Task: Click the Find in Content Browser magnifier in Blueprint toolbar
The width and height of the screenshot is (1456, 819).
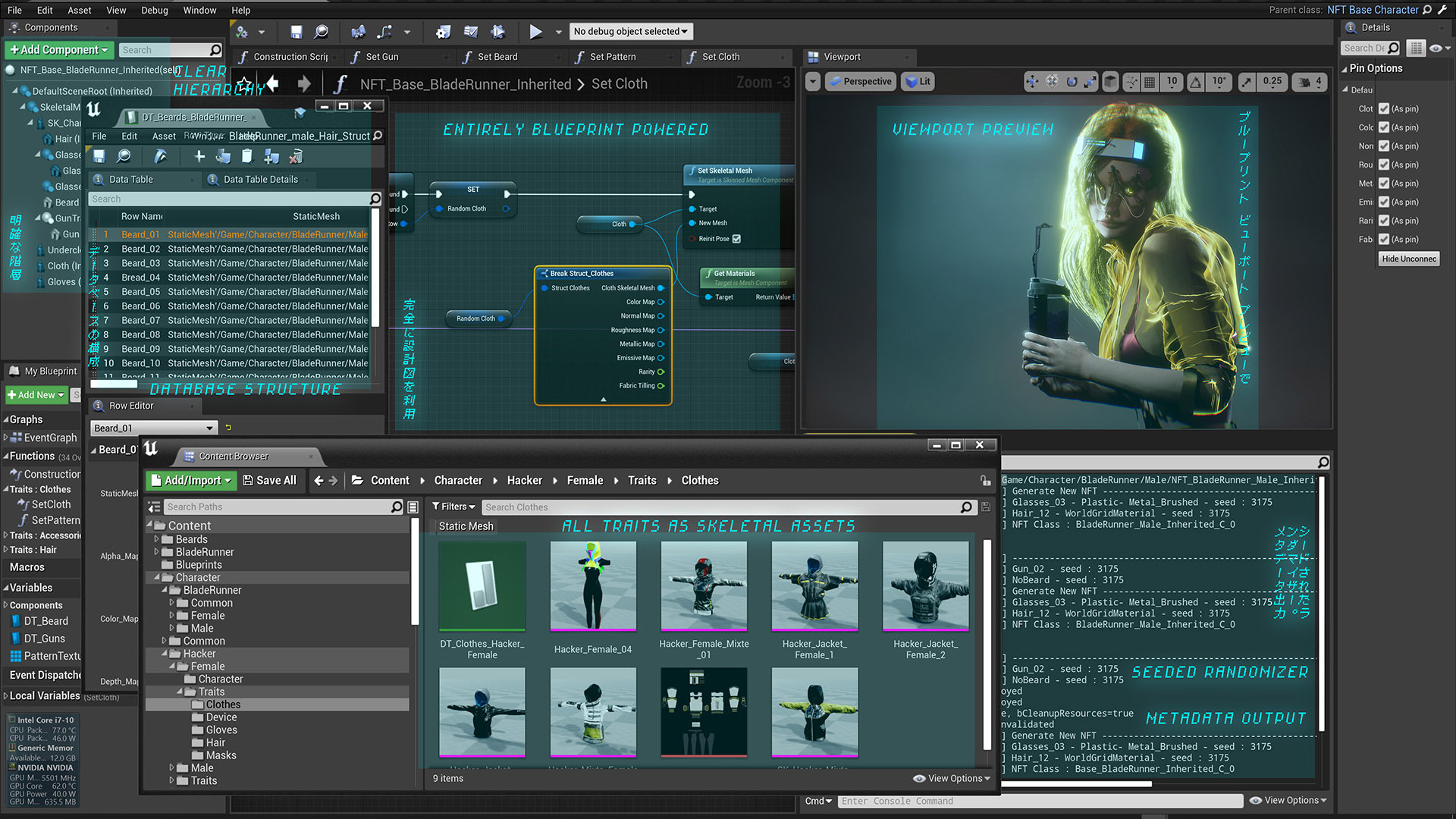Action: [322, 32]
